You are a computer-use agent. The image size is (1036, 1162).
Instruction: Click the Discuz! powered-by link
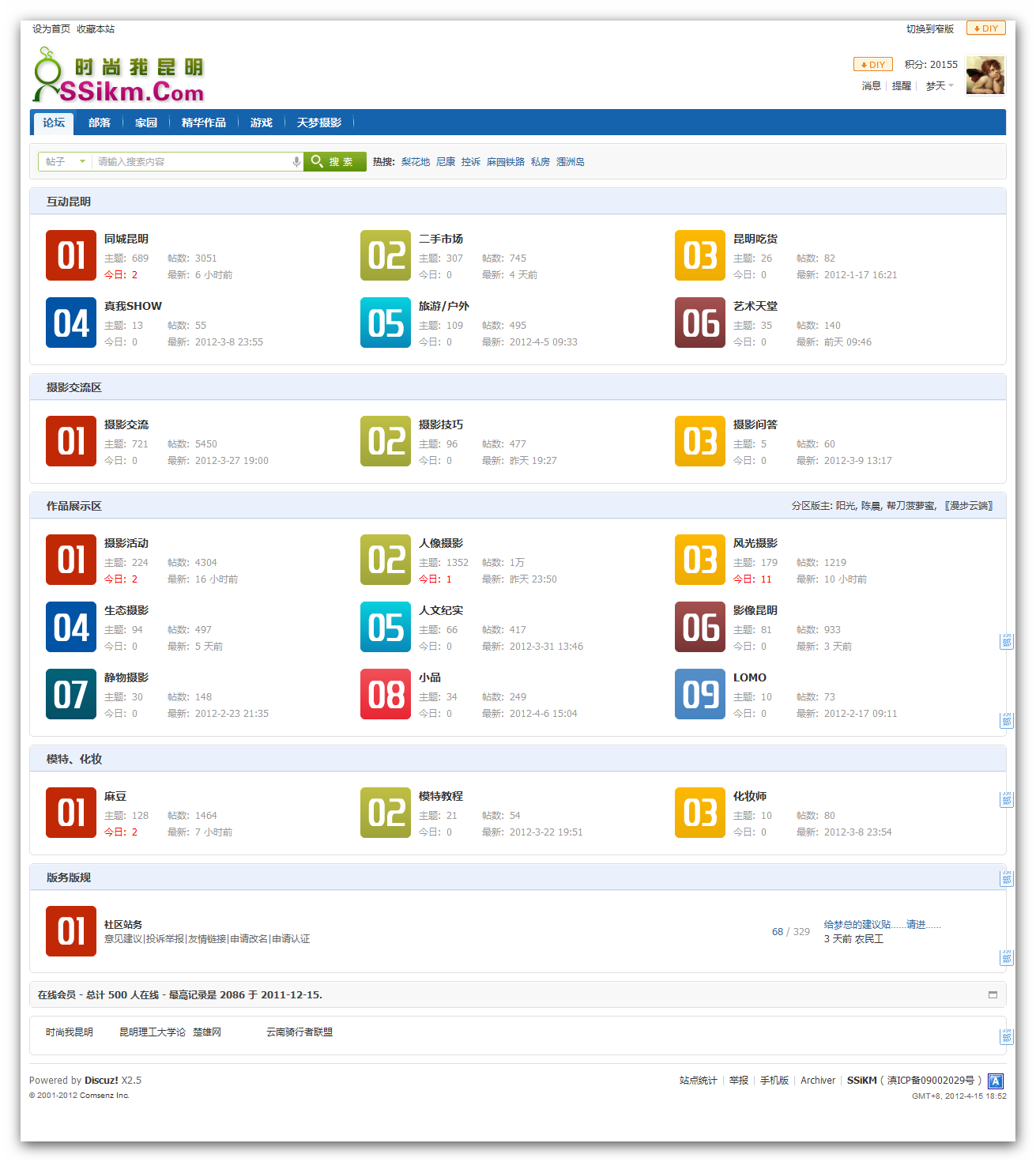(101, 1080)
